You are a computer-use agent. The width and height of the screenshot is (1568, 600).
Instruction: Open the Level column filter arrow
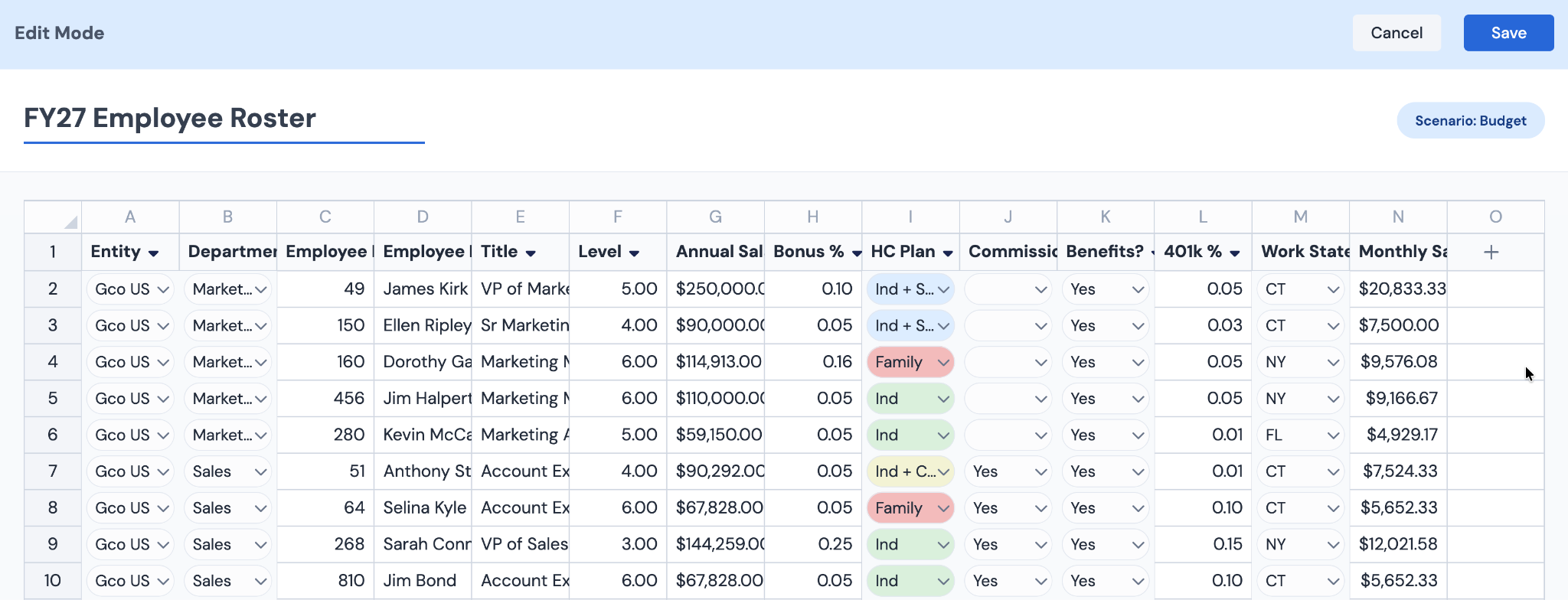pyautogui.click(x=634, y=253)
